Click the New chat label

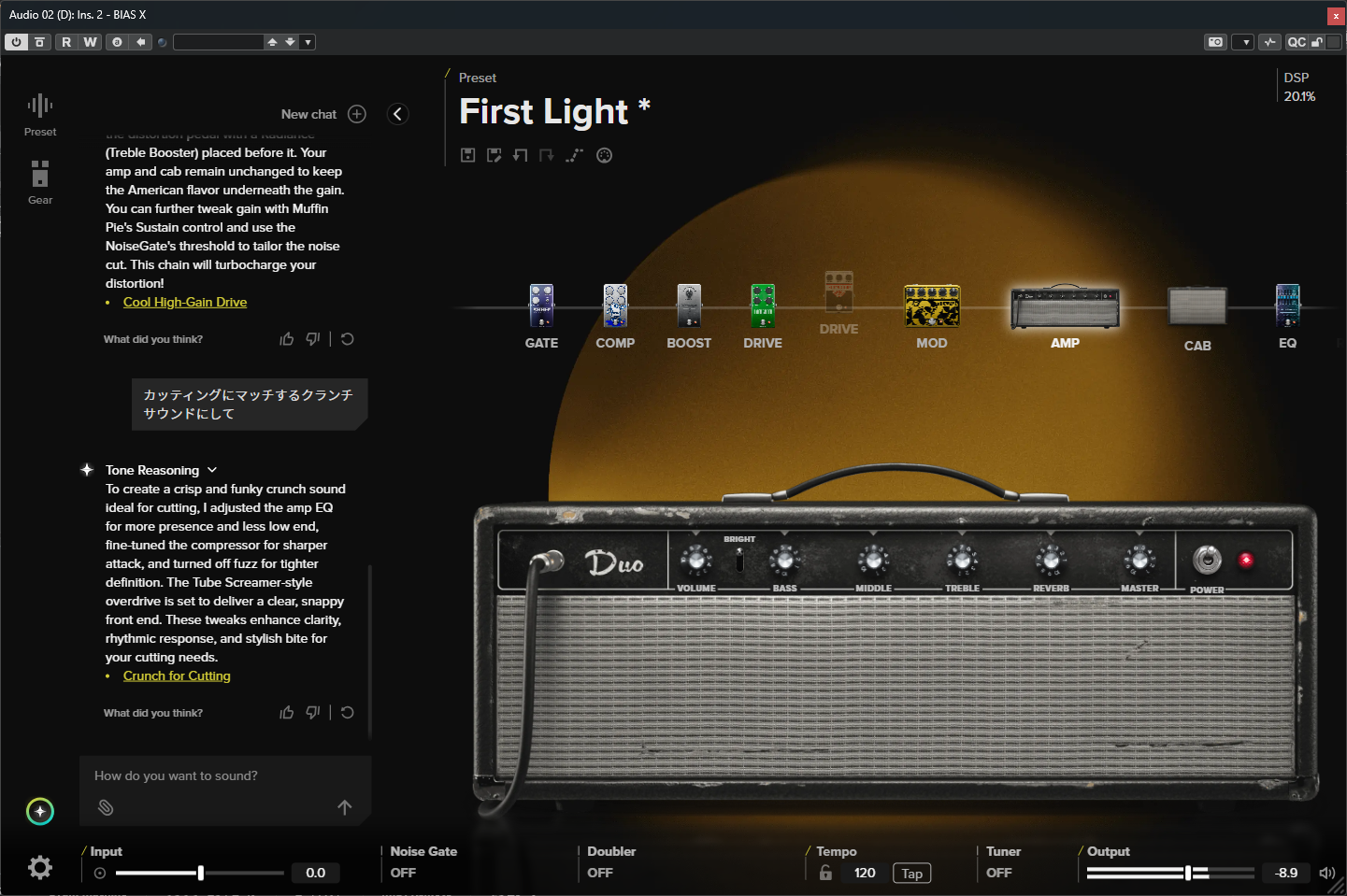308,114
